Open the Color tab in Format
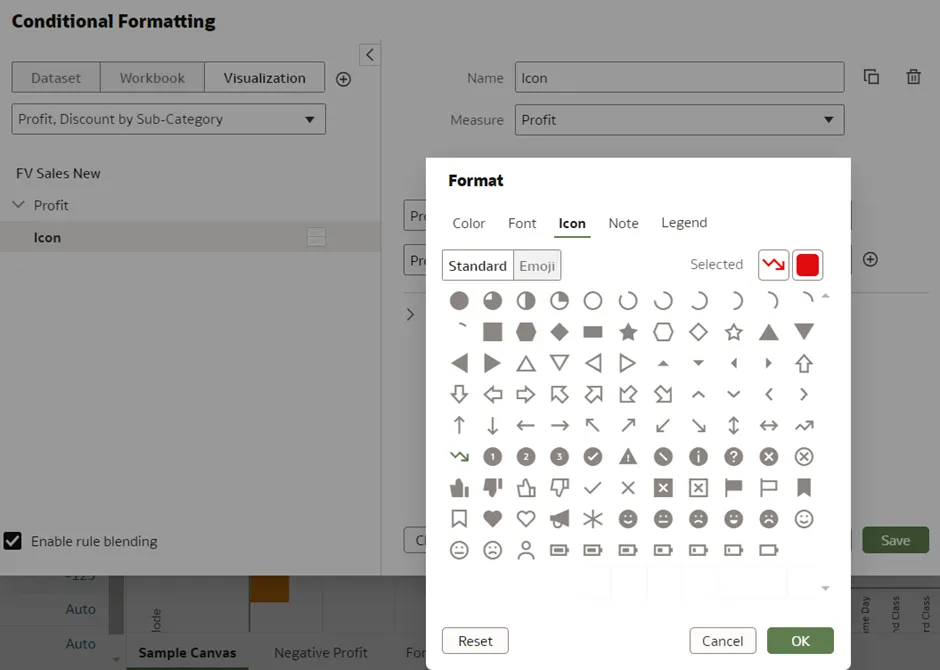The width and height of the screenshot is (940, 670). (468, 224)
